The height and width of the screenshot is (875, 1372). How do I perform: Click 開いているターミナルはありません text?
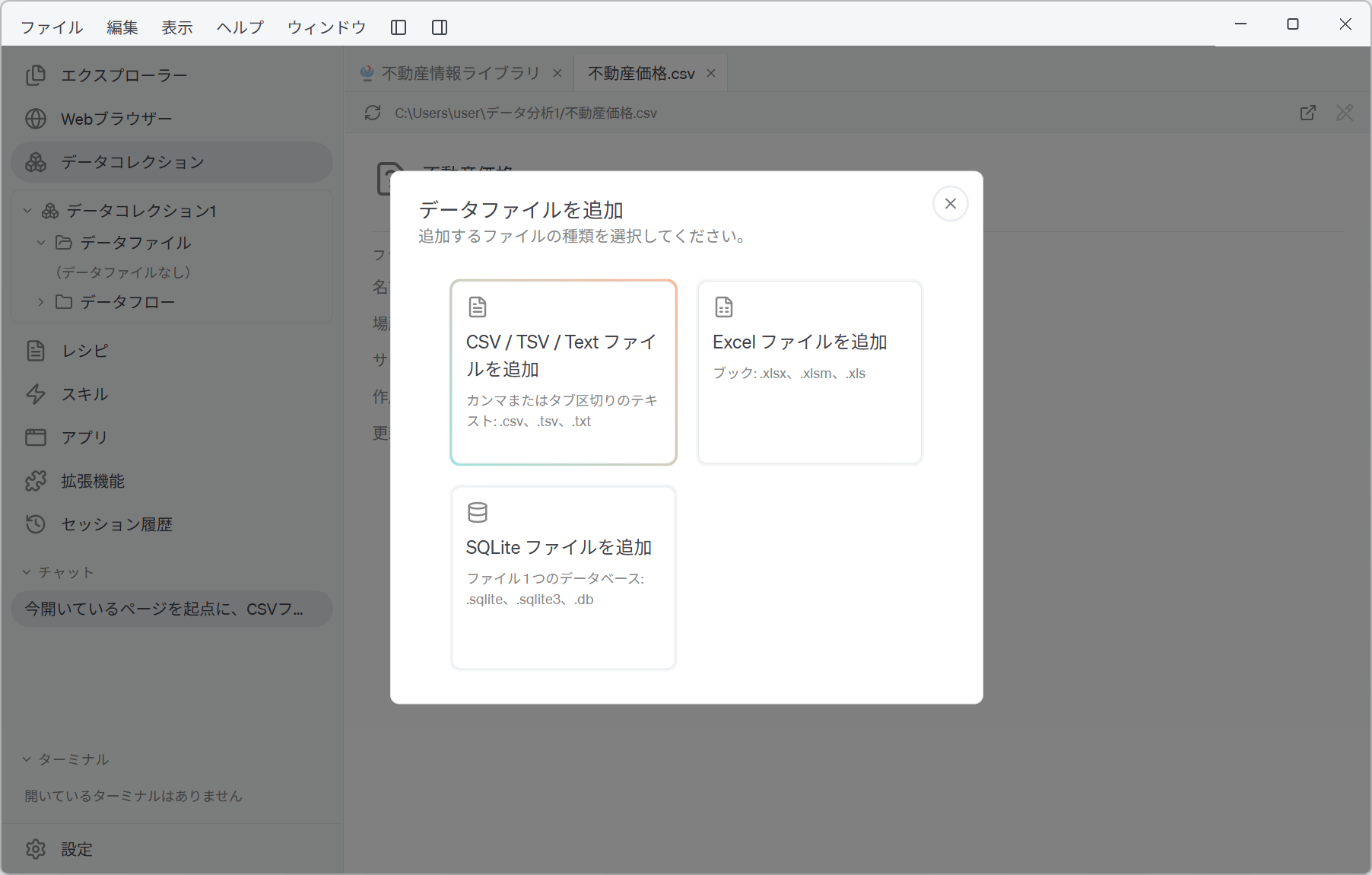pos(133,796)
